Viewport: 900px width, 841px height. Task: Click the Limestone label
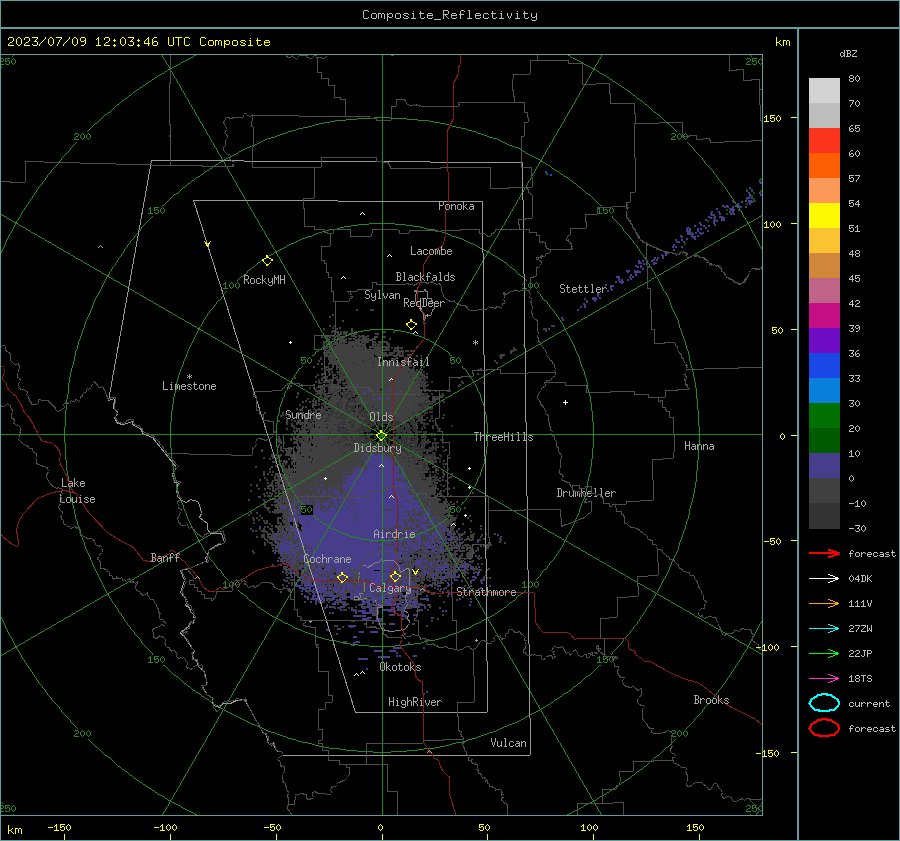pyautogui.click(x=189, y=386)
